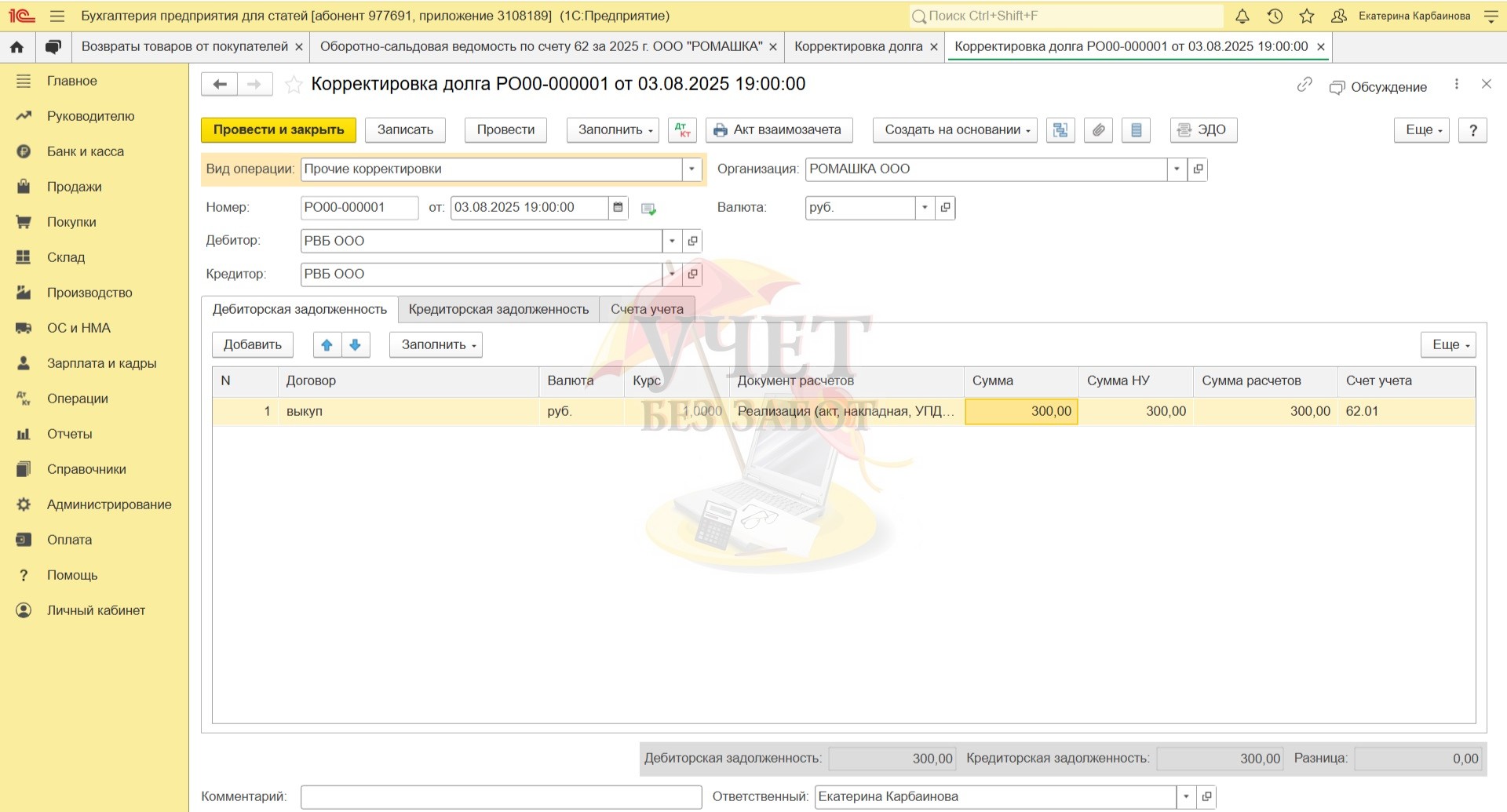The image size is (1507, 812).
Task: Switch to Кредиторская задолженность tab
Action: point(498,310)
